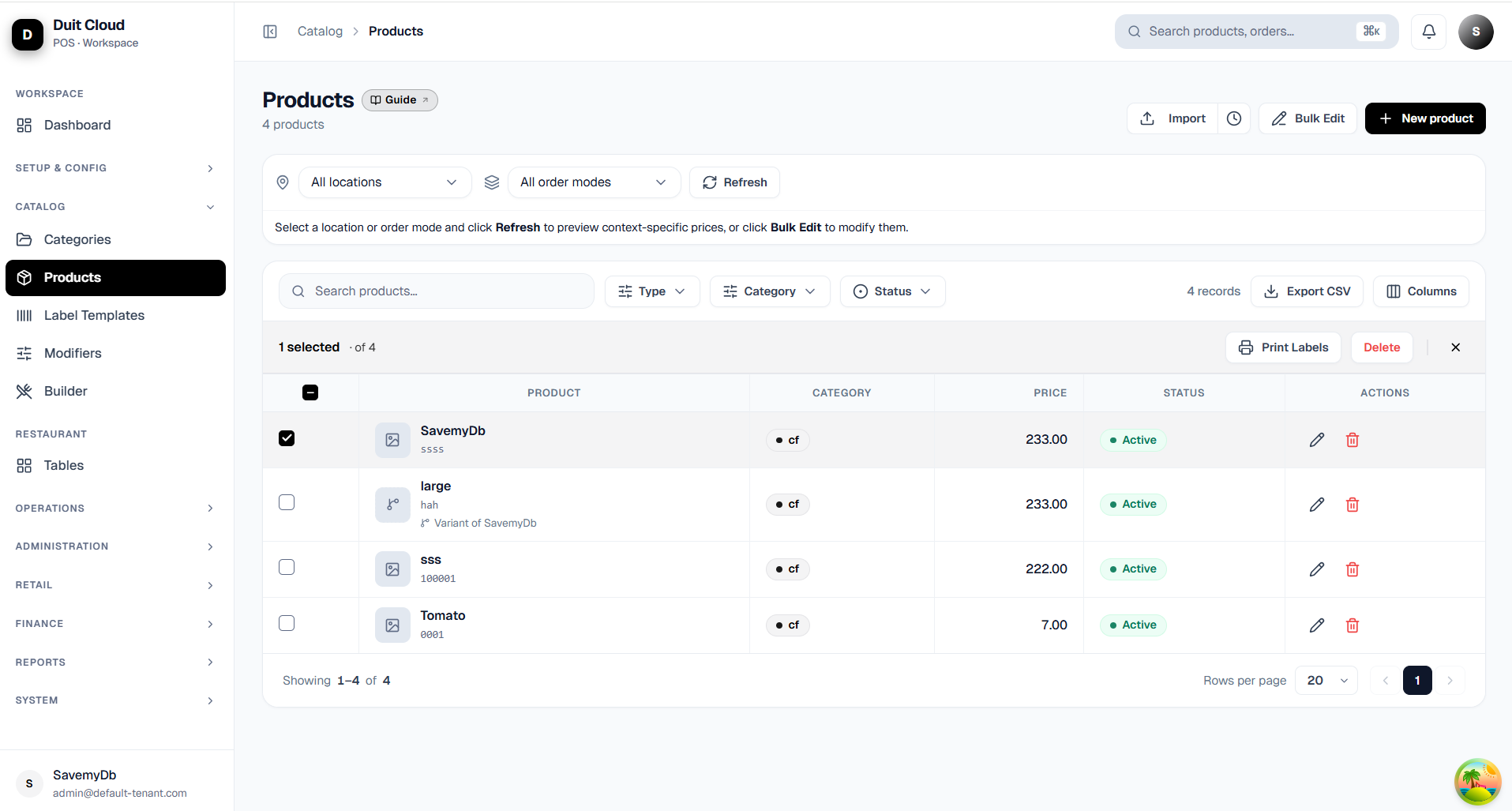Open the Guide badge link
The height and width of the screenshot is (811, 1512).
pyautogui.click(x=400, y=100)
